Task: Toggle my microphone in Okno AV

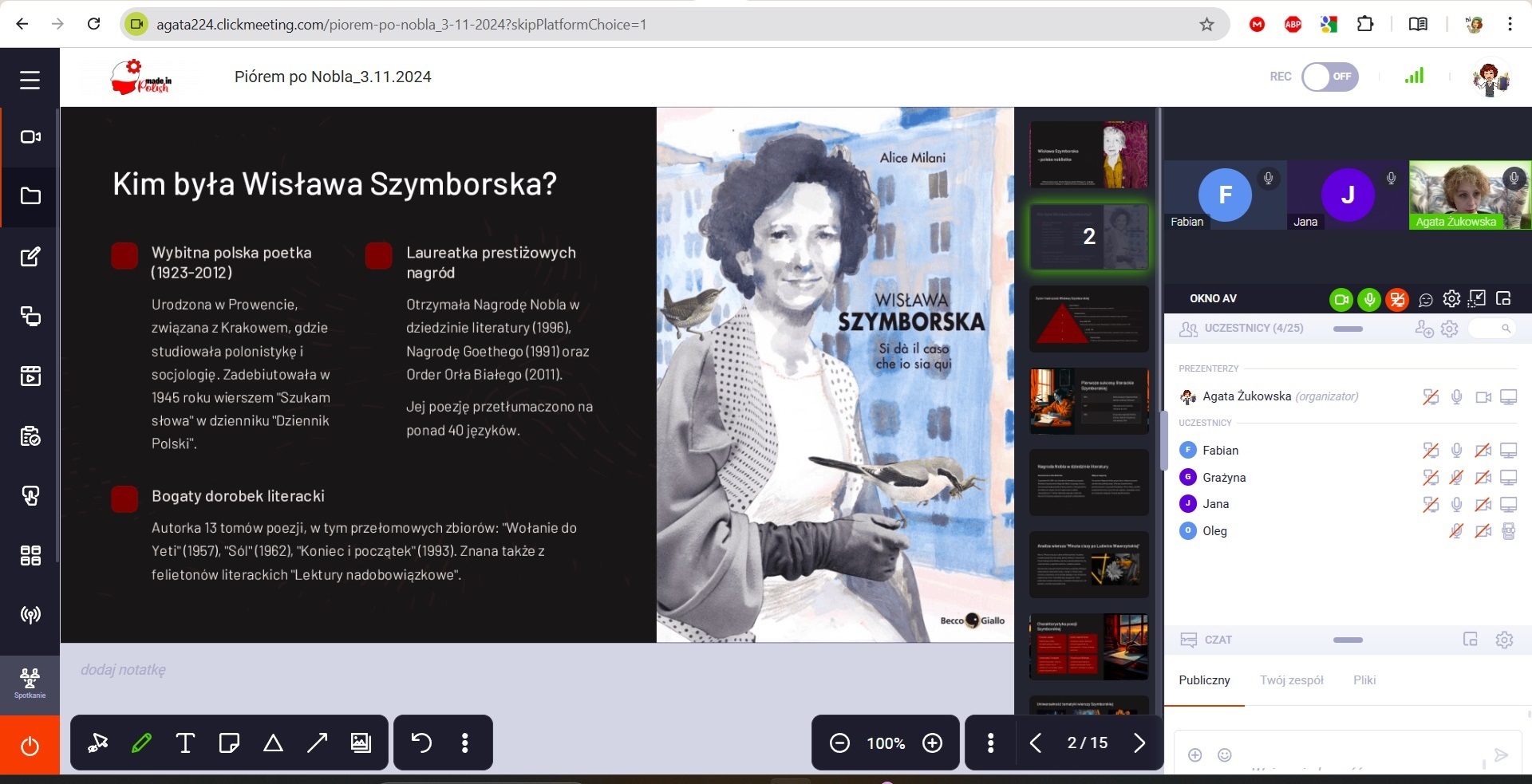Action: [x=1369, y=300]
